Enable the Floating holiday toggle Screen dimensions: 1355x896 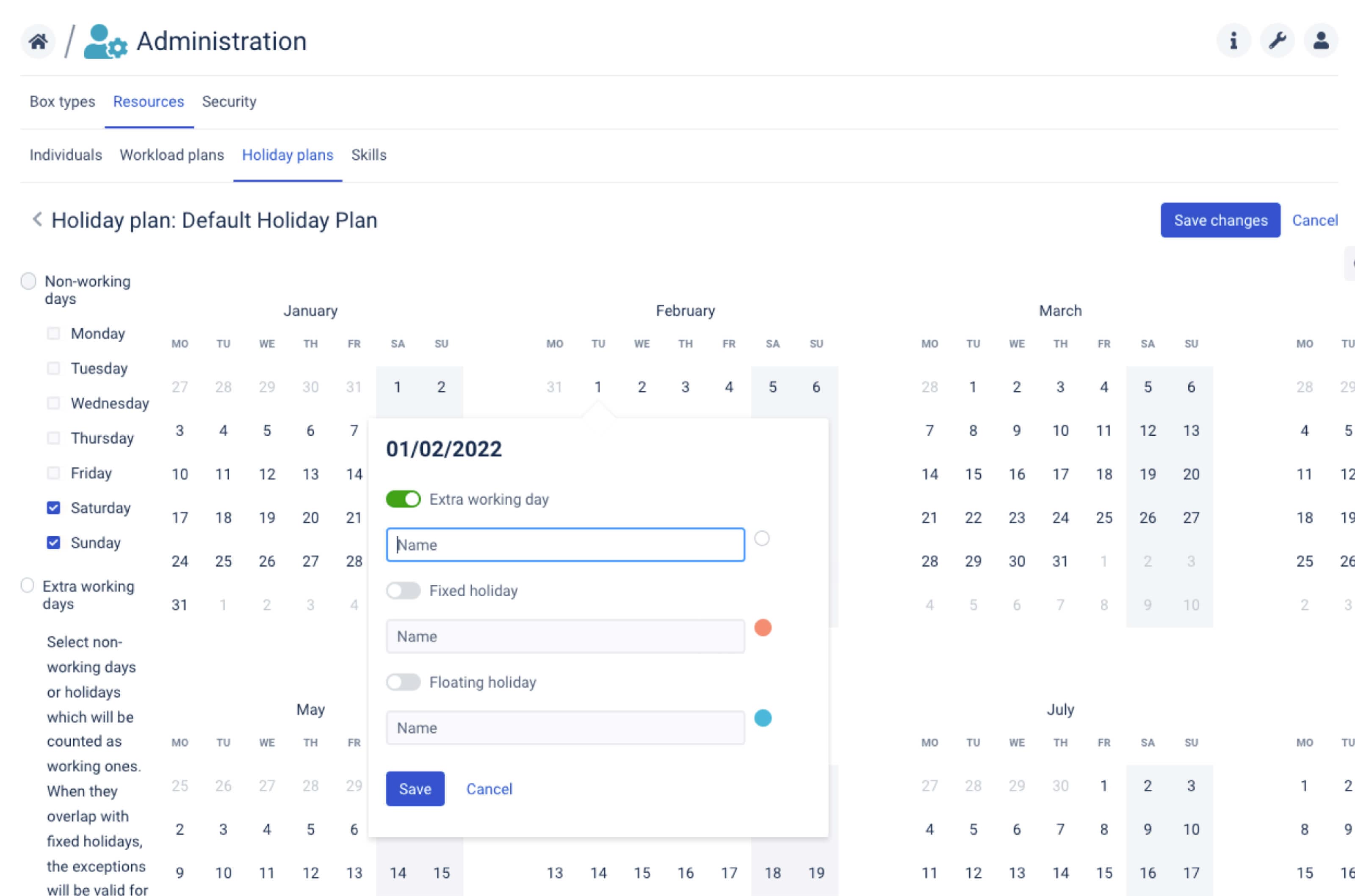click(403, 682)
